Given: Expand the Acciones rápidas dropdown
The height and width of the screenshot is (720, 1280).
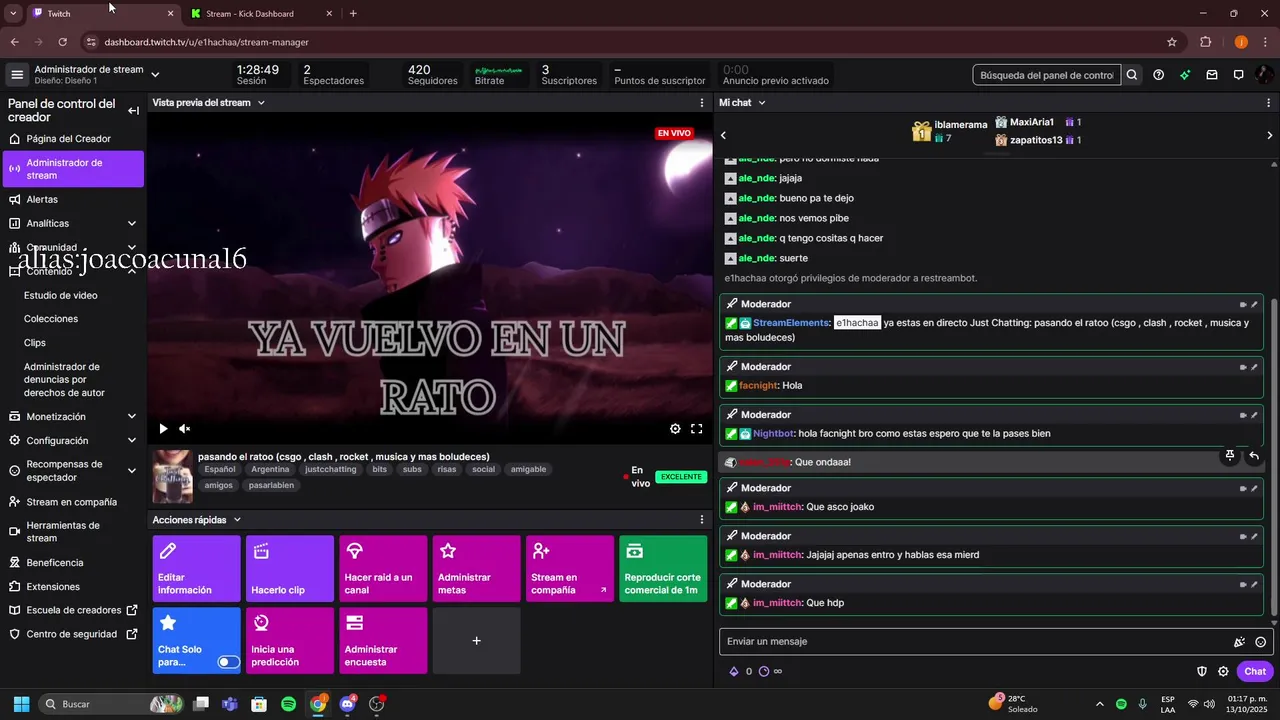Looking at the screenshot, I should tap(237, 520).
